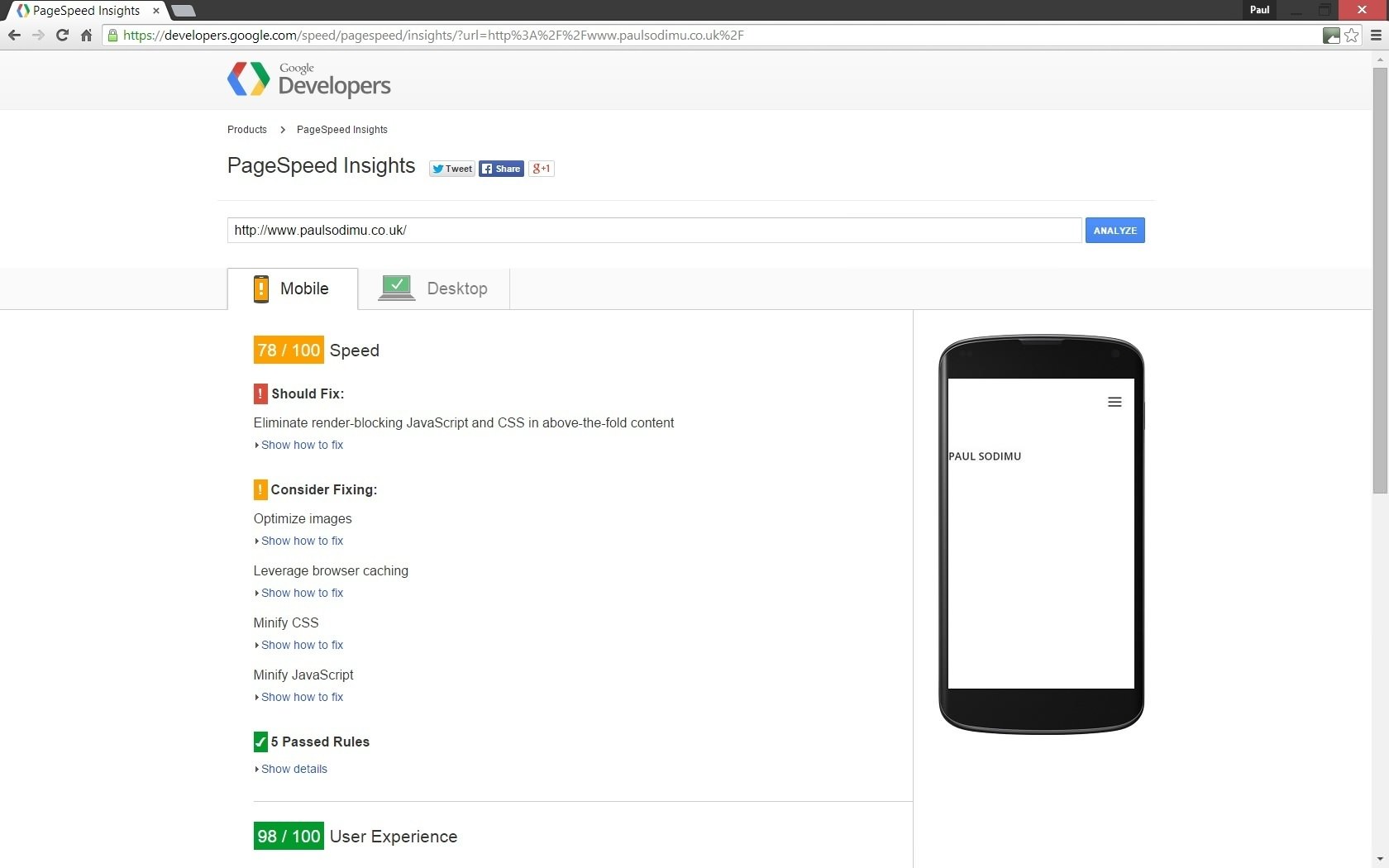Bookmark this page with the star icon
Screen dimensions: 1389x868
click(x=1352, y=36)
